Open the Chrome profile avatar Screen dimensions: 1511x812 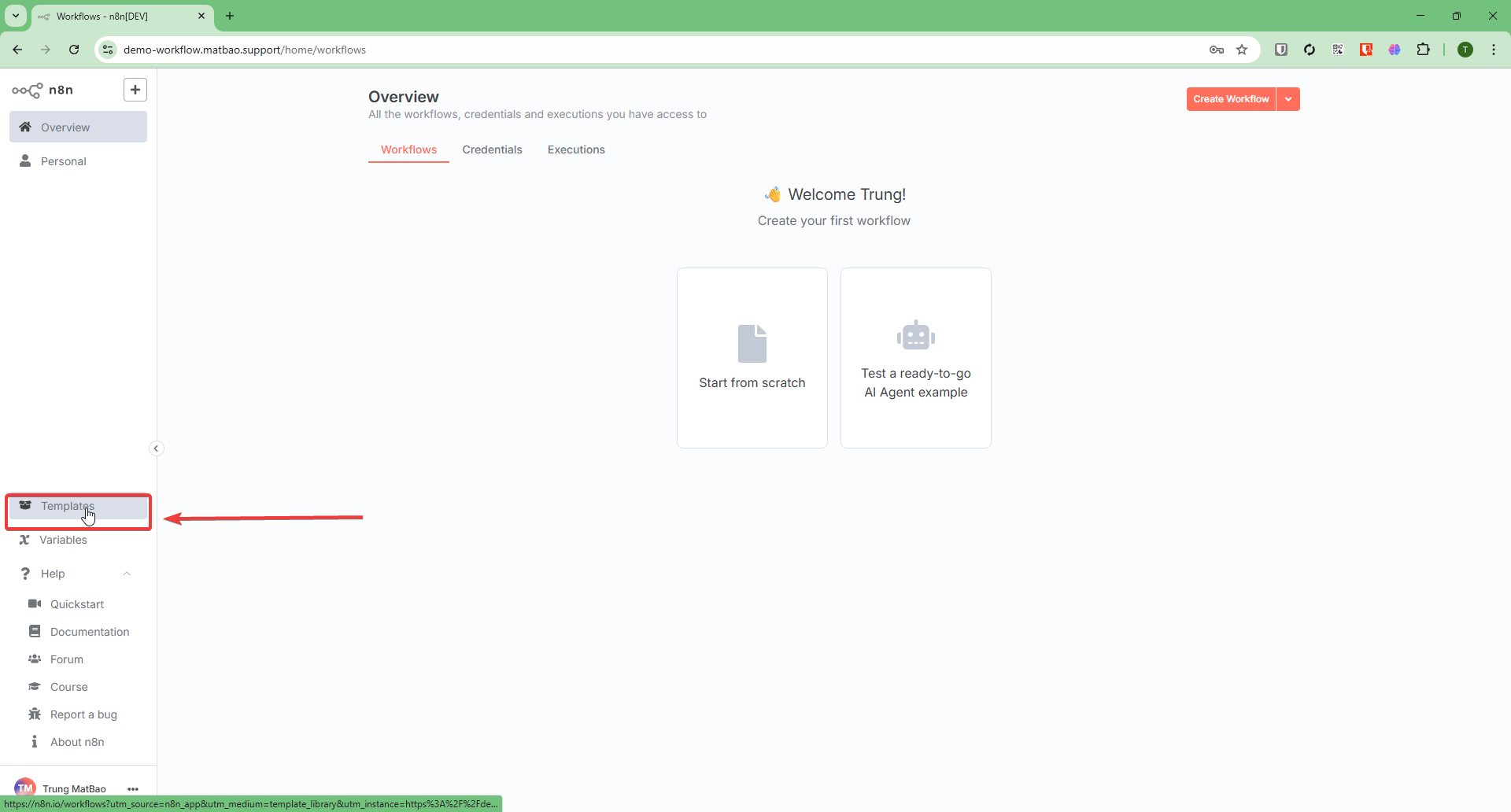coord(1465,50)
